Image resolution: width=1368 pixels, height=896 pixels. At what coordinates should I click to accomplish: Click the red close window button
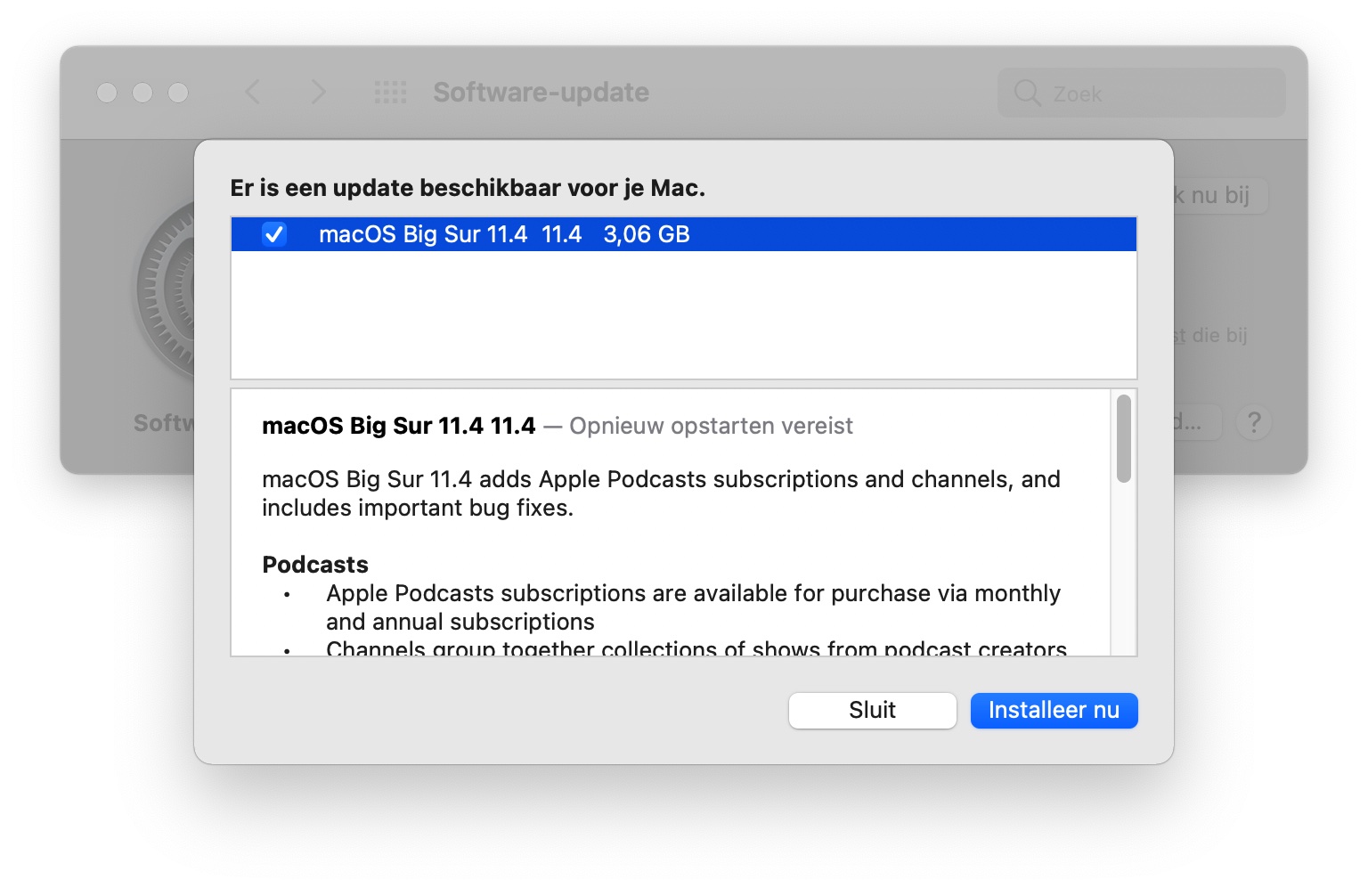tap(107, 93)
